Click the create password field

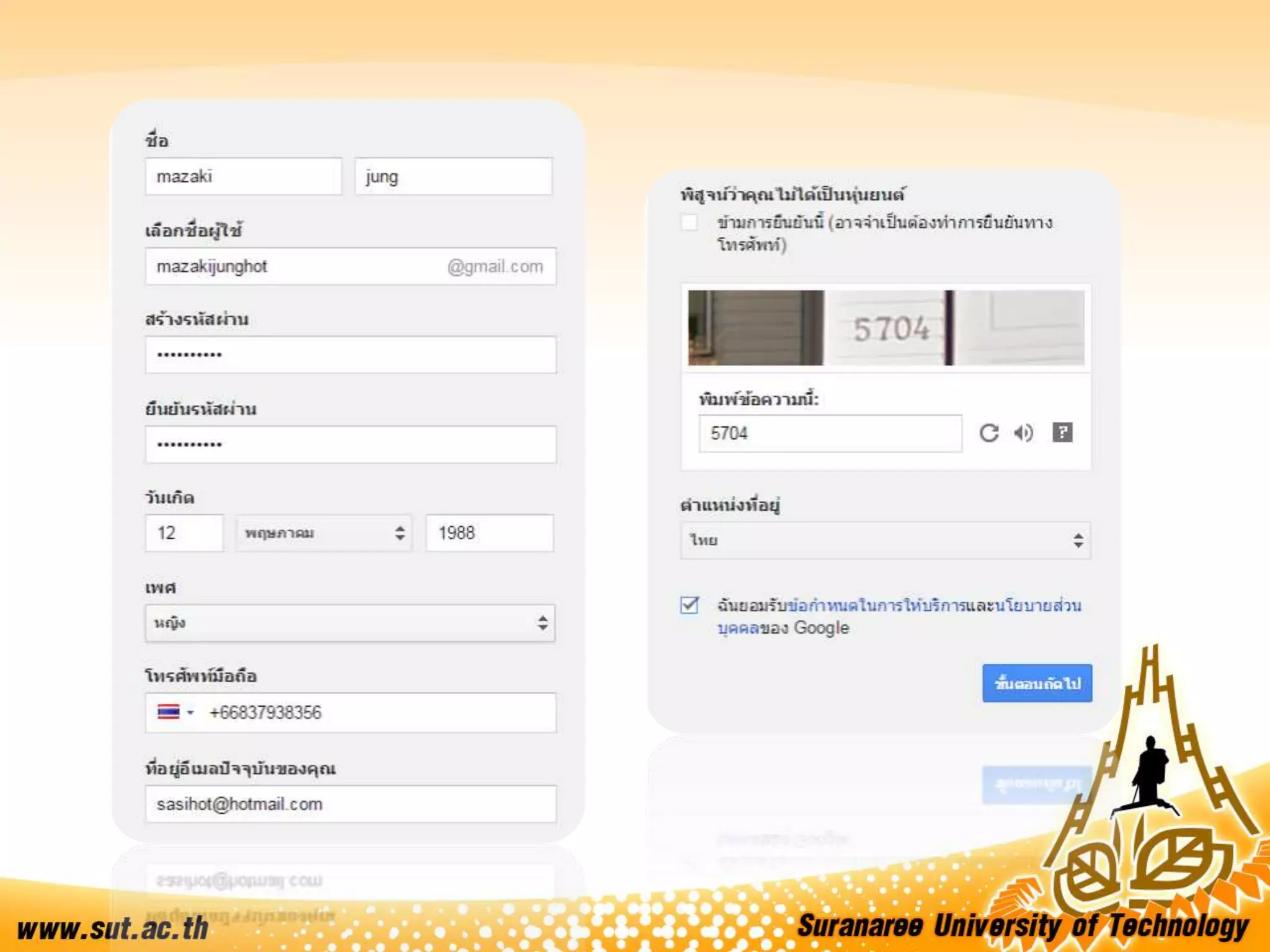pyautogui.click(x=350, y=355)
